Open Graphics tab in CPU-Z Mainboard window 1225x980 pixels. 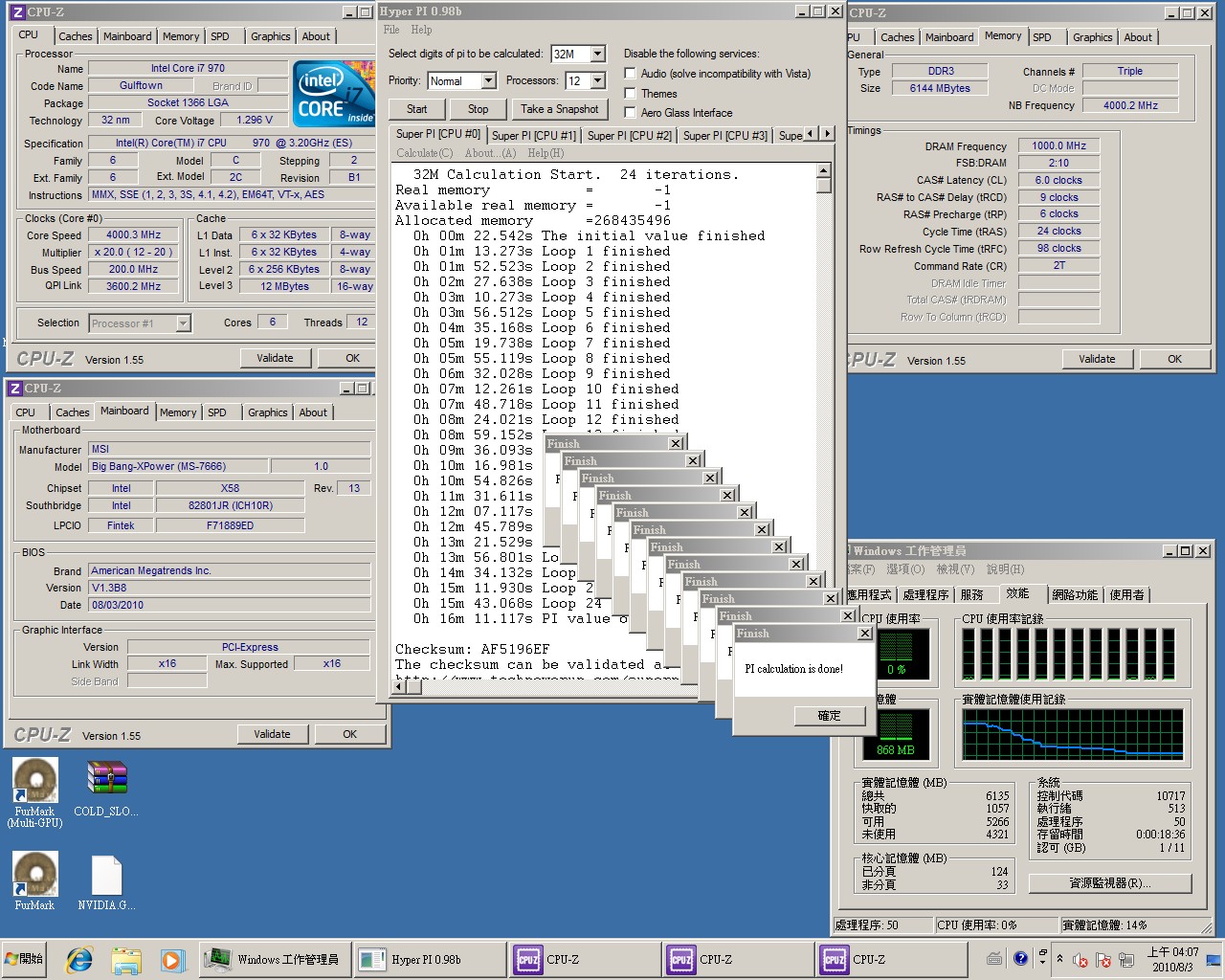[268, 412]
